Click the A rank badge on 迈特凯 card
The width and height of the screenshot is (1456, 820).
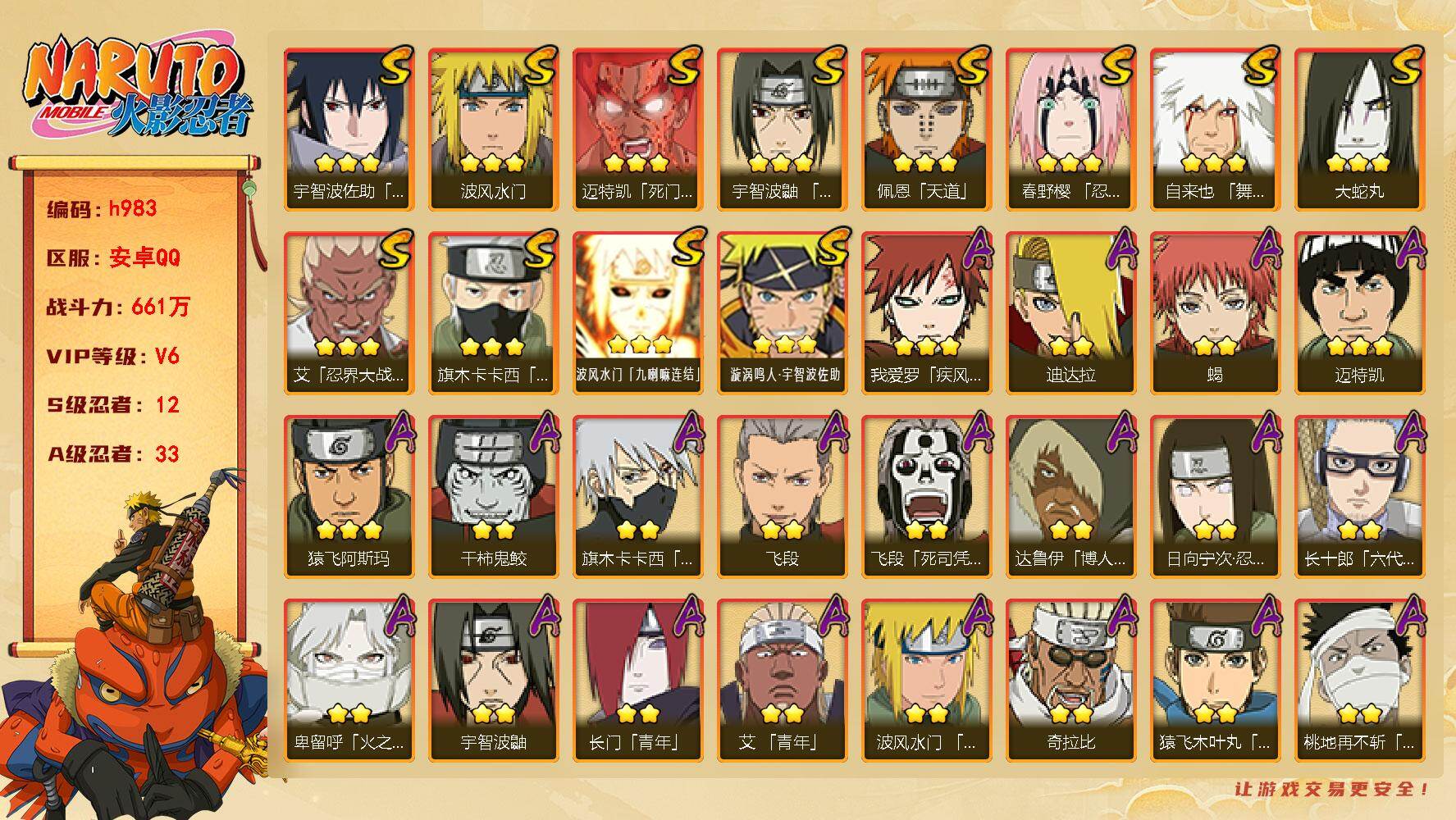[x=1408, y=249]
